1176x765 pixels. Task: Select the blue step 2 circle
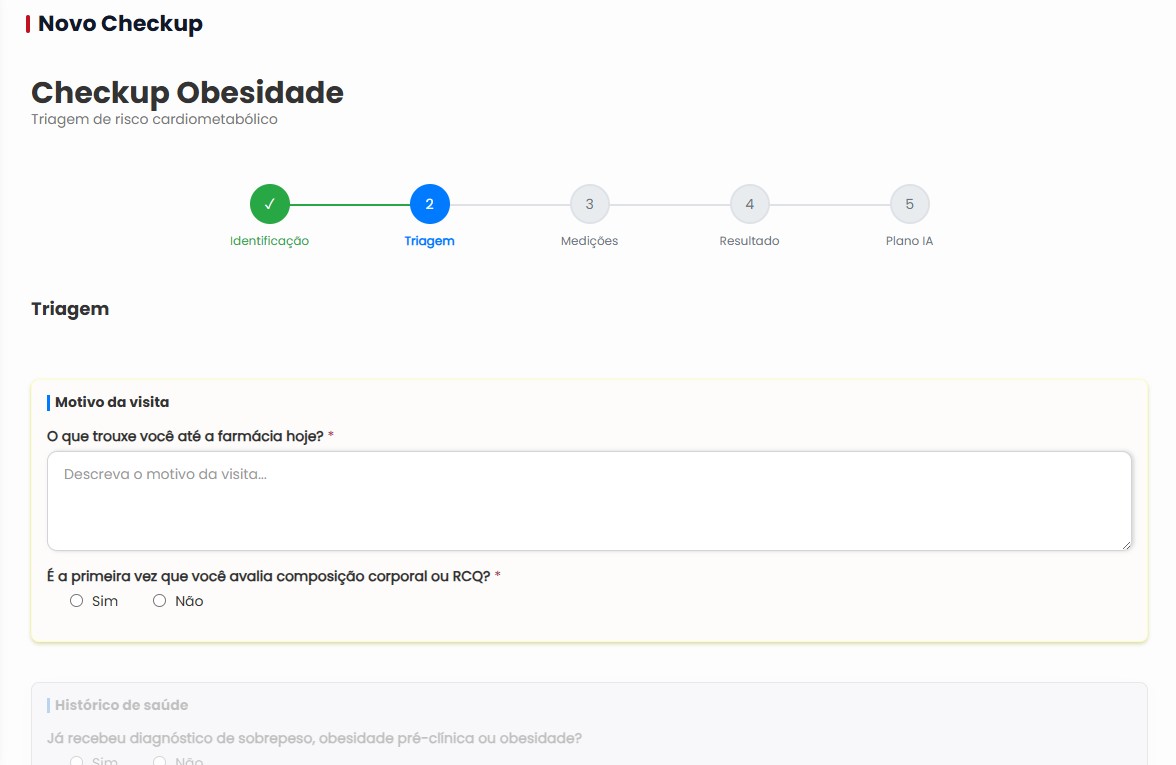[430, 204]
